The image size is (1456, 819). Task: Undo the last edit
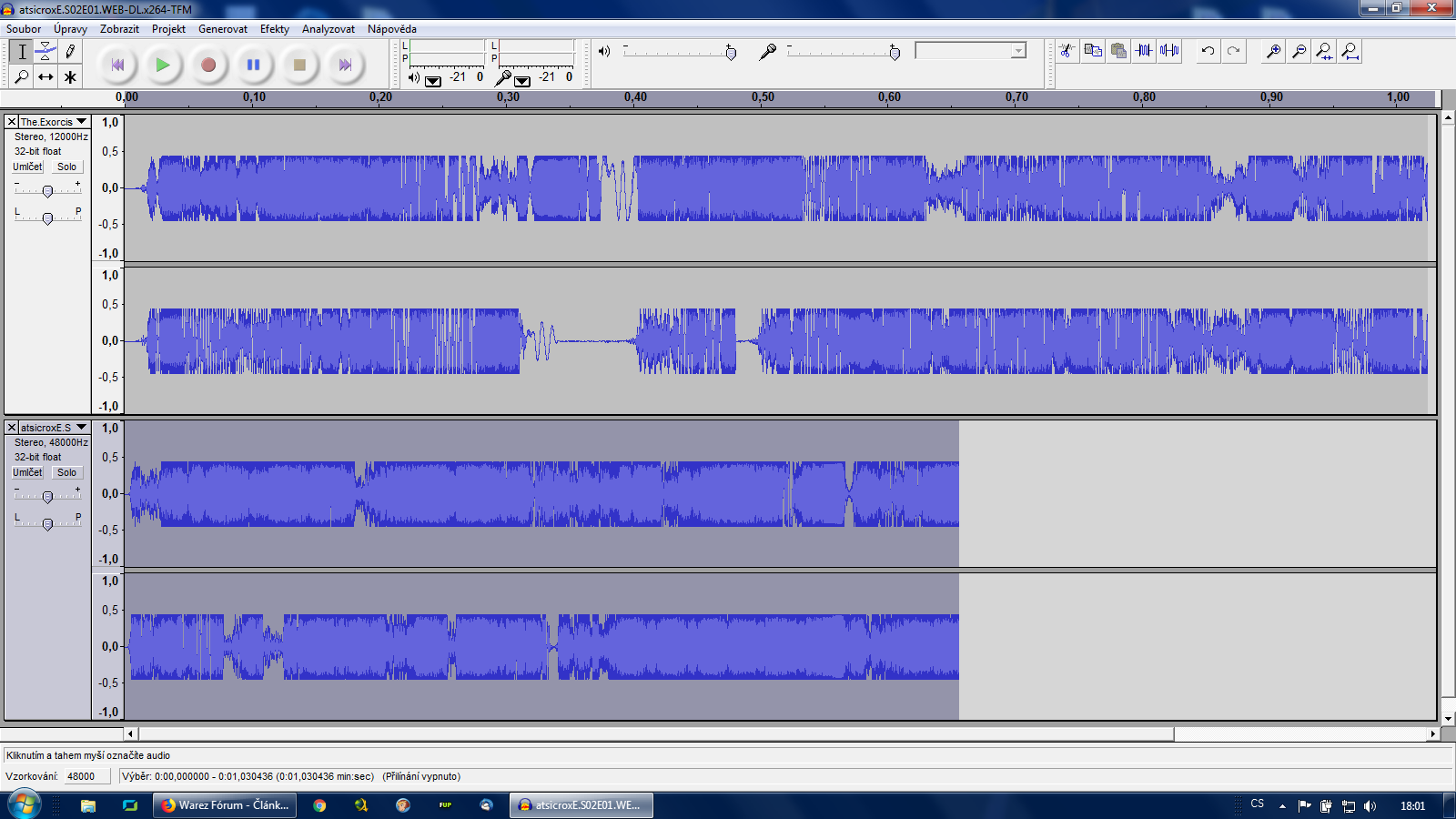[1208, 51]
